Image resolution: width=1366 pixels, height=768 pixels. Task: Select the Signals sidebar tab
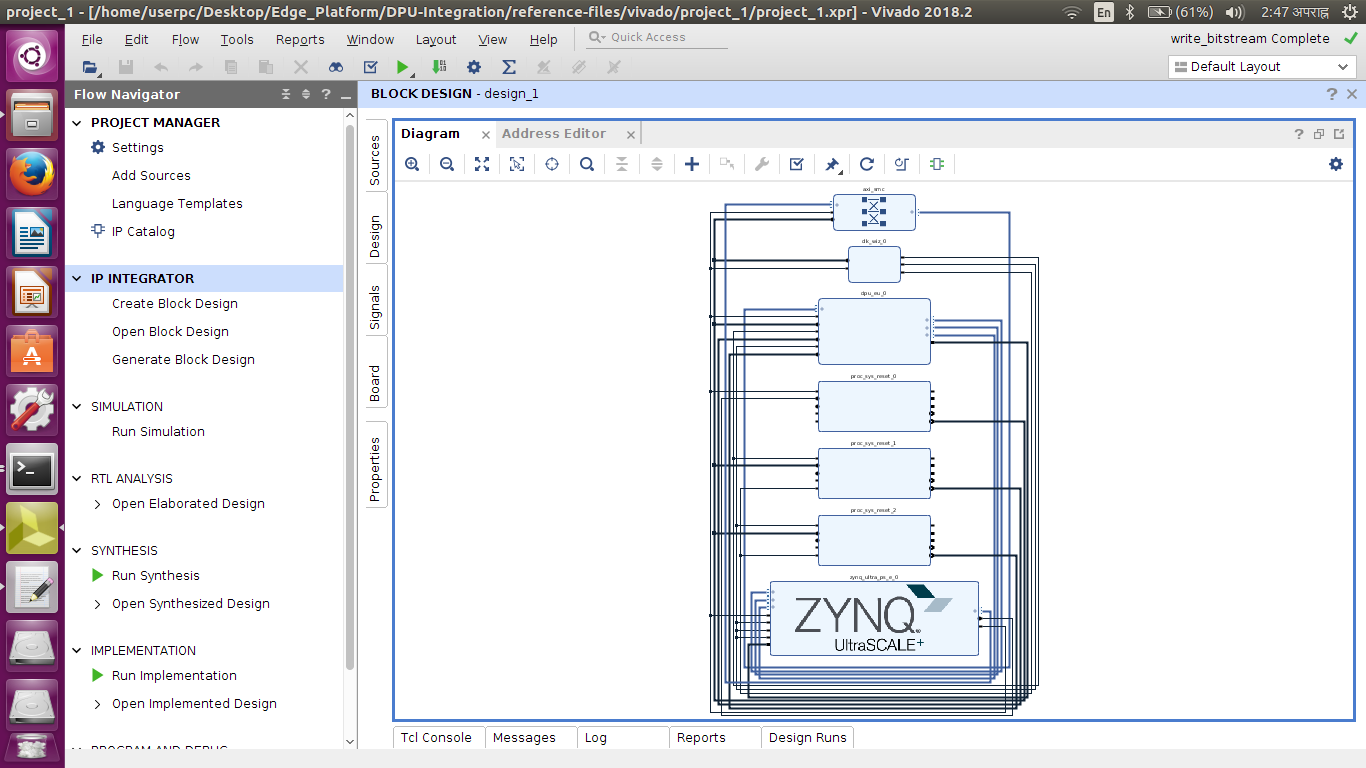coord(375,305)
